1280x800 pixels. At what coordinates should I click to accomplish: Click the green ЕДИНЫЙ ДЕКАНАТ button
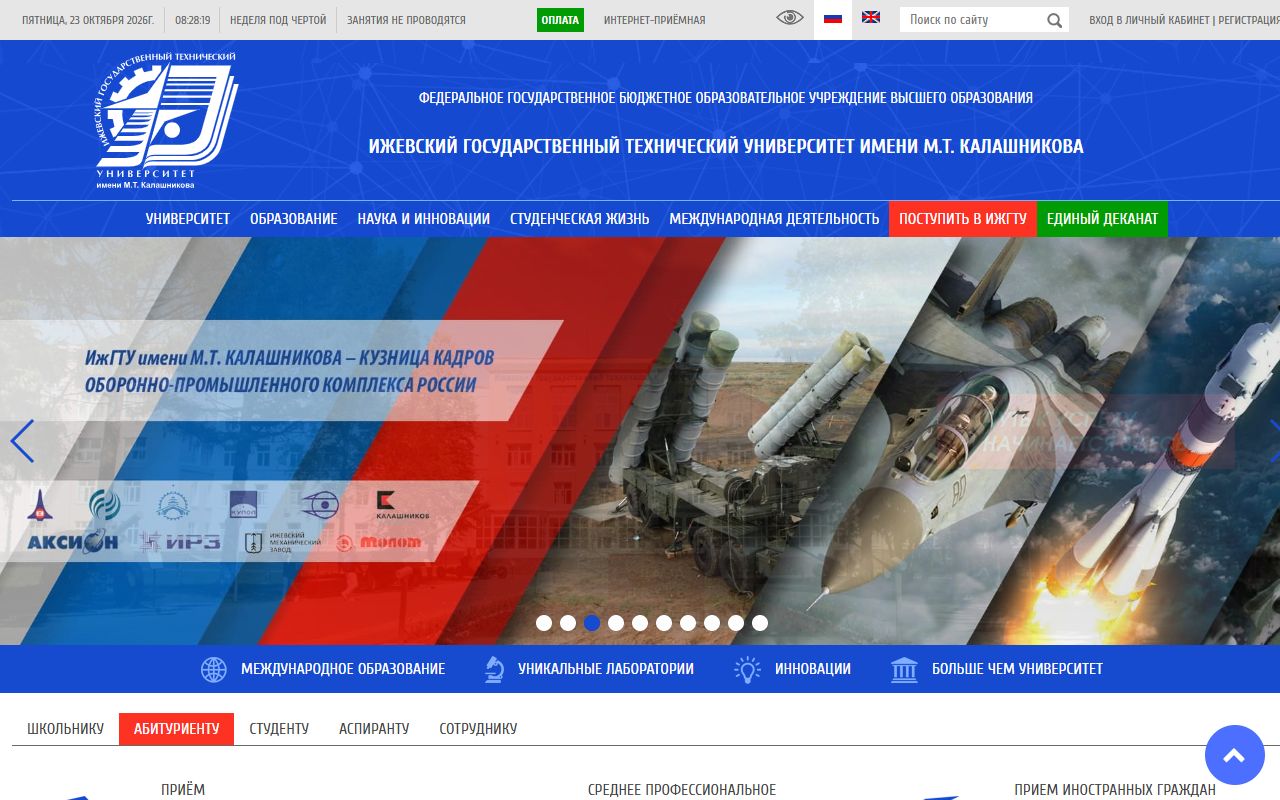tap(1102, 219)
